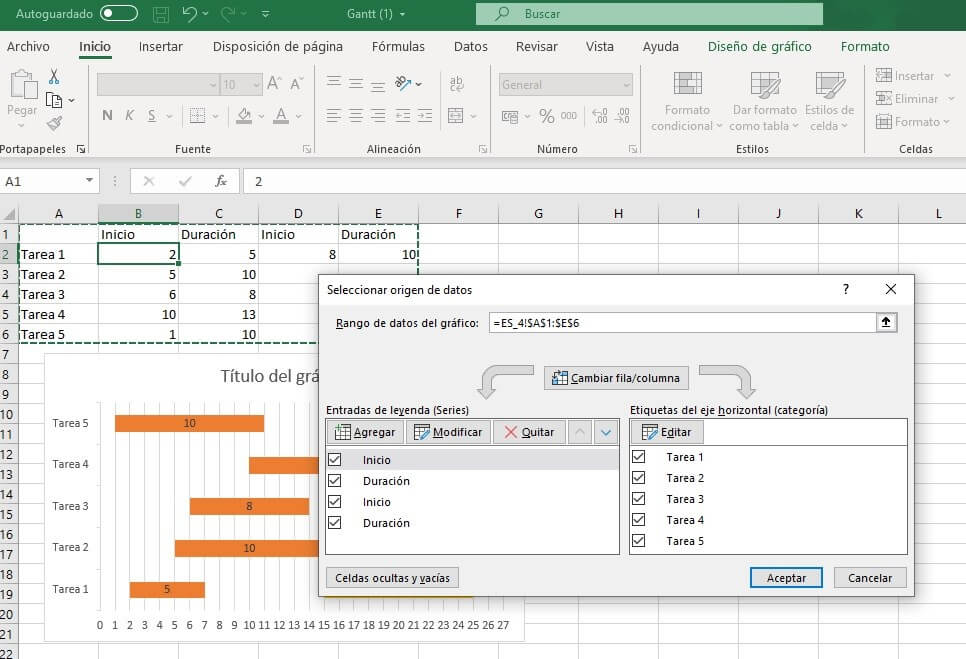Click the collapse range selector arrow icon

pyautogui.click(x=886, y=322)
